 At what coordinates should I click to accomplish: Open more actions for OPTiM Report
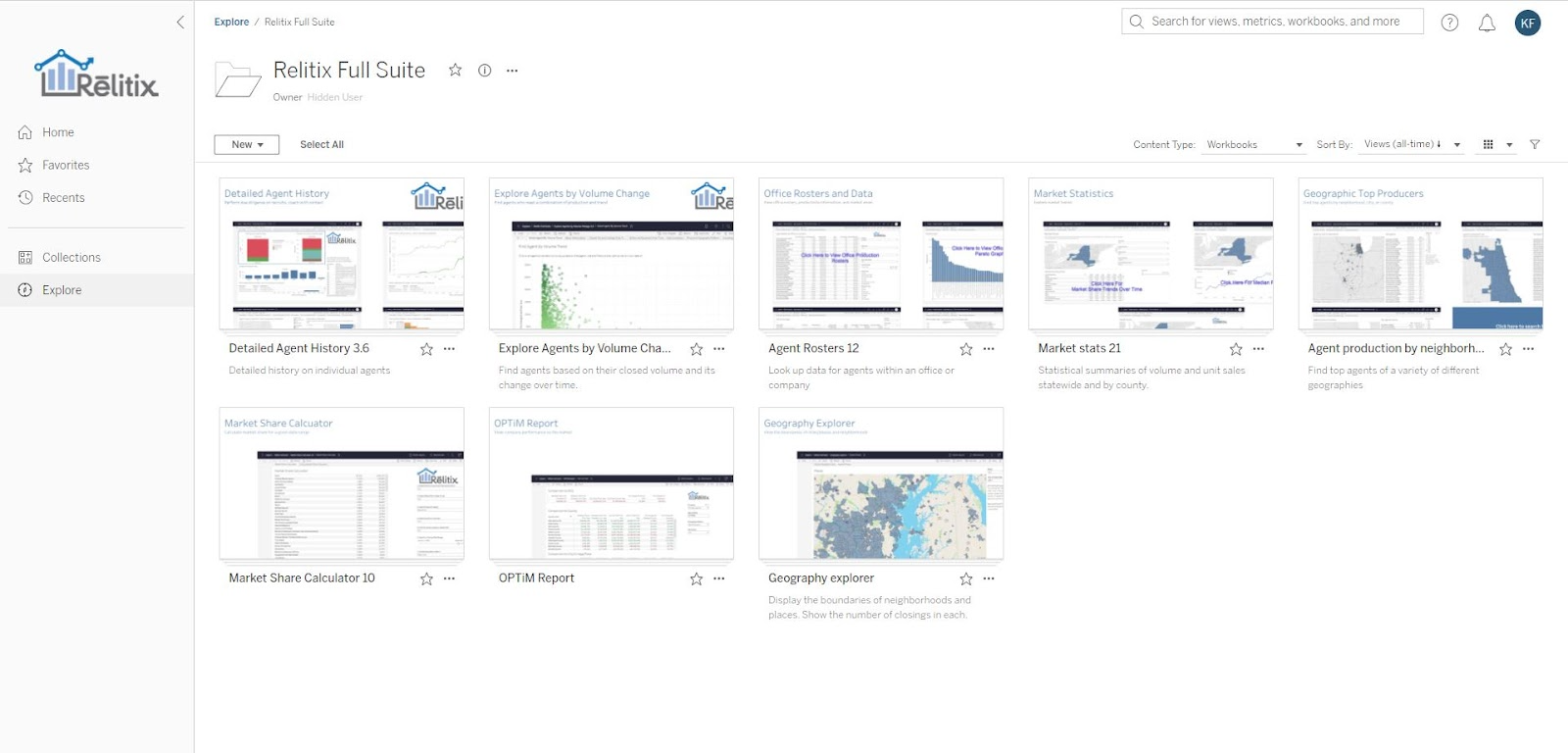point(718,578)
